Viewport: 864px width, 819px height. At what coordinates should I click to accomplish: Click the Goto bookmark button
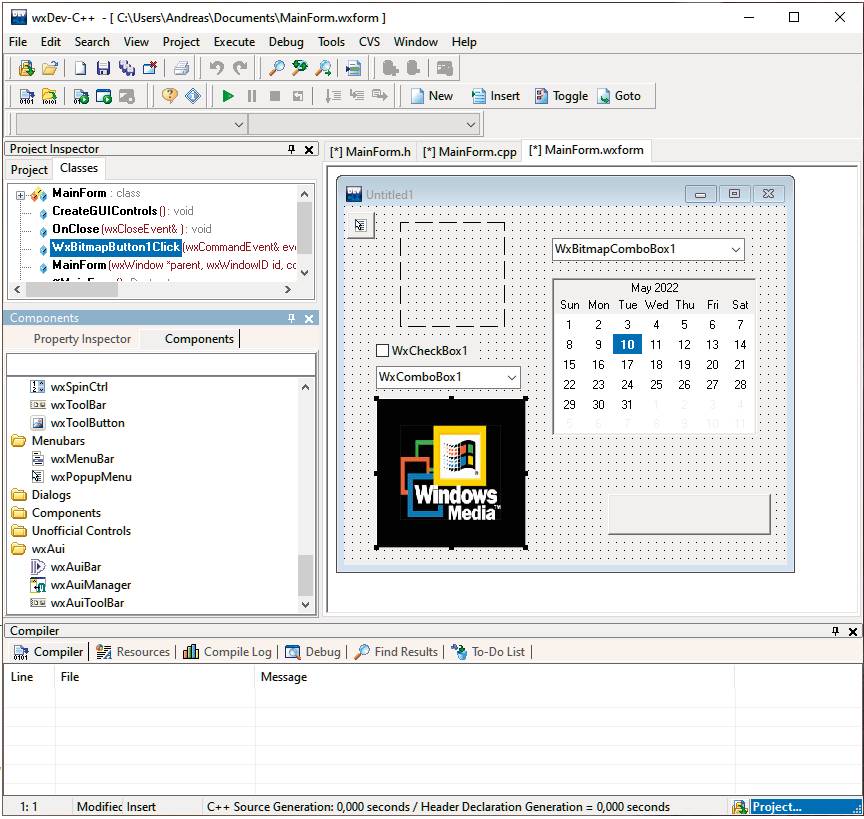619,96
